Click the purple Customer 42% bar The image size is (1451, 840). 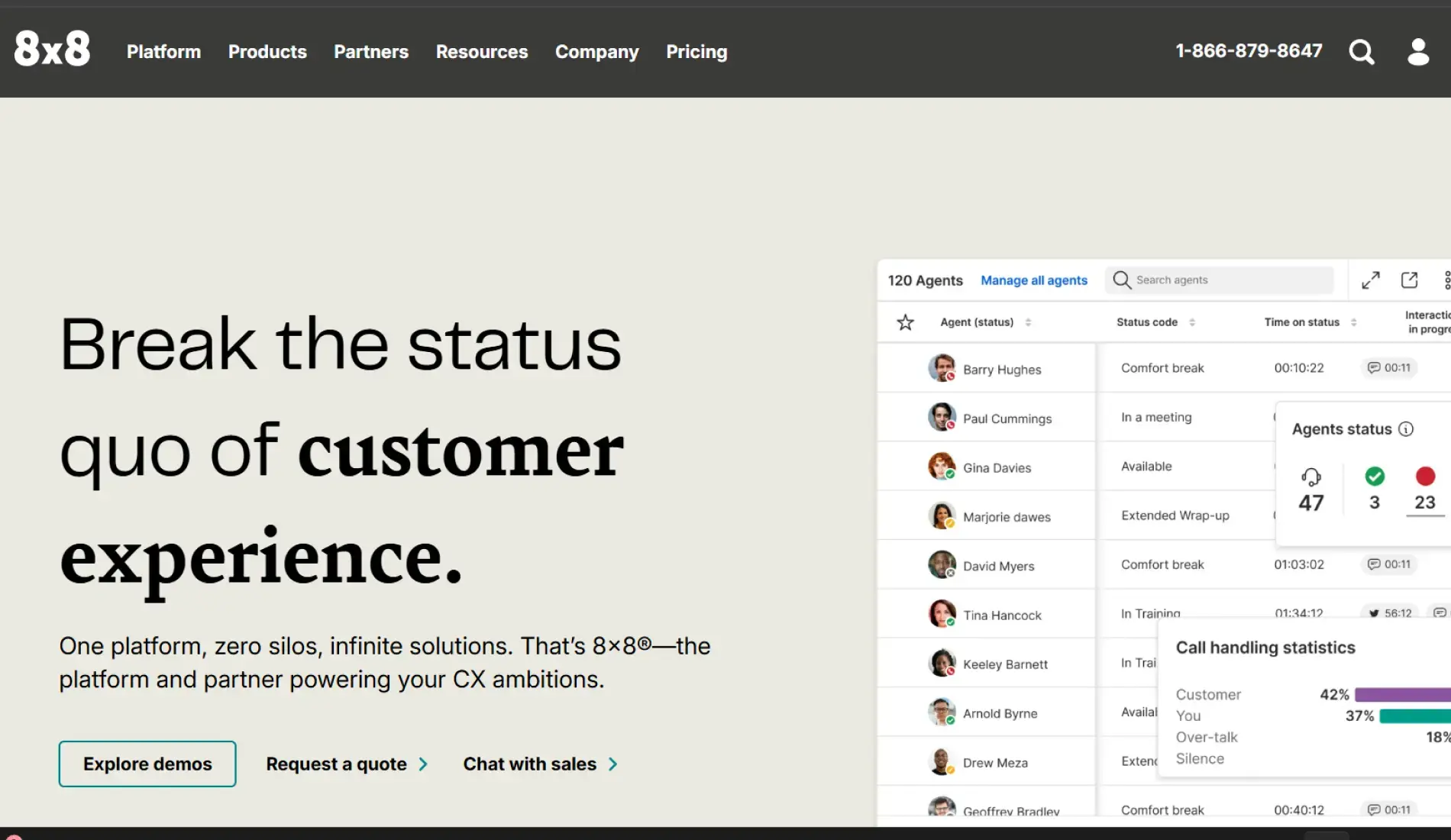tap(1402, 694)
